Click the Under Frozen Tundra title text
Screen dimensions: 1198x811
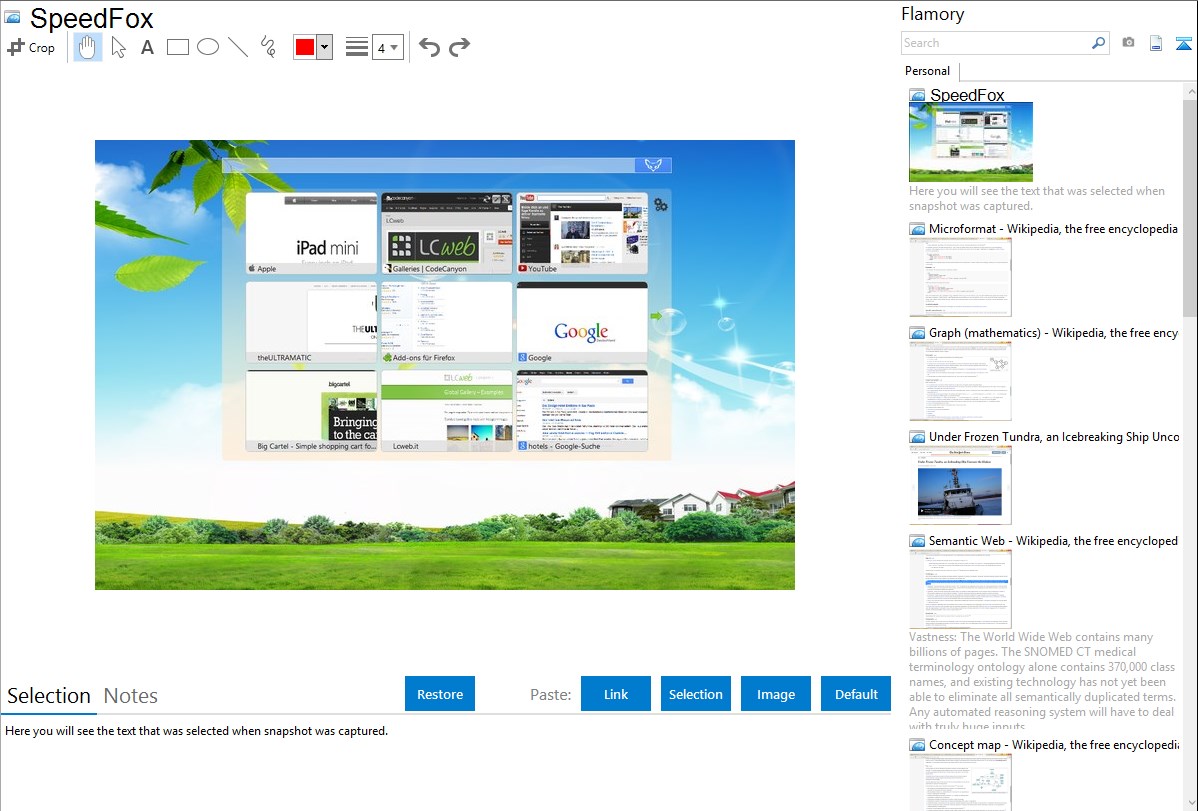coord(1054,436)
